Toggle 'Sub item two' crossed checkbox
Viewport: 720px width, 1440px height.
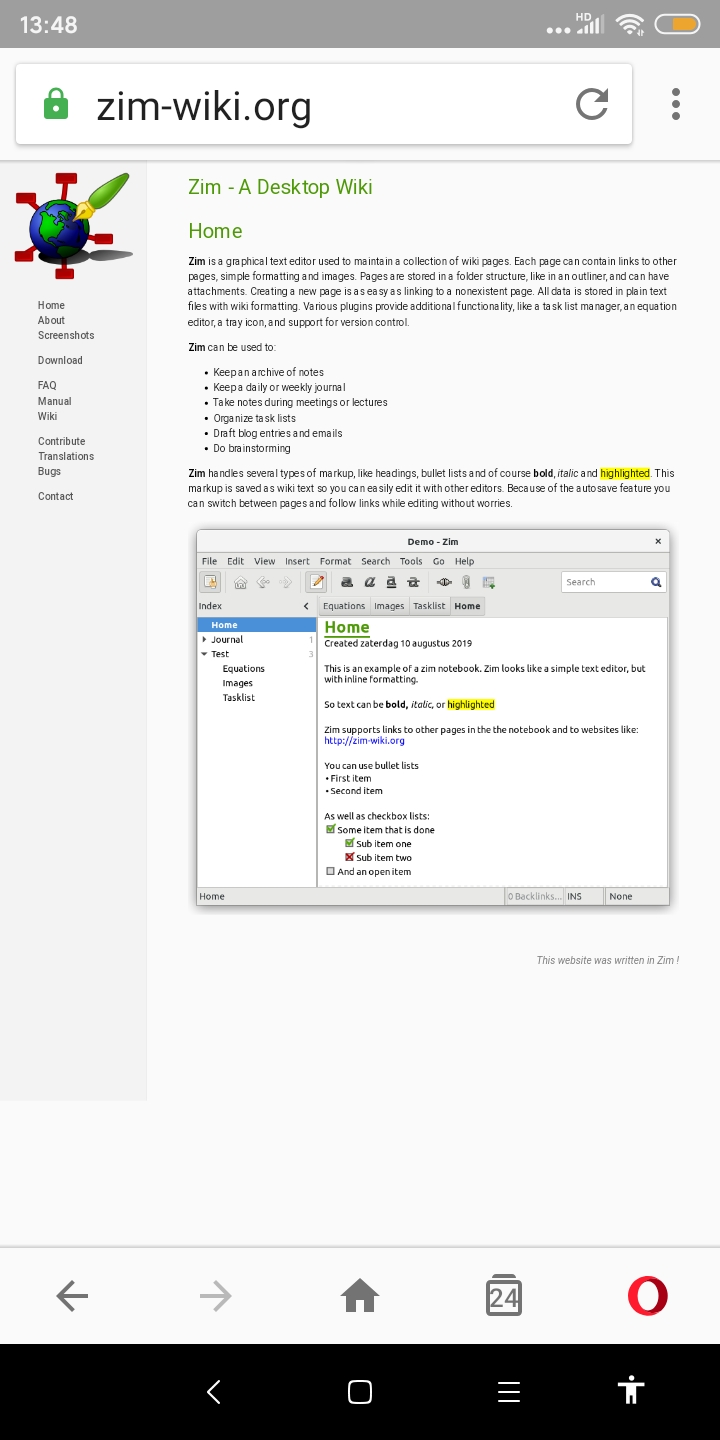point(349,857)
